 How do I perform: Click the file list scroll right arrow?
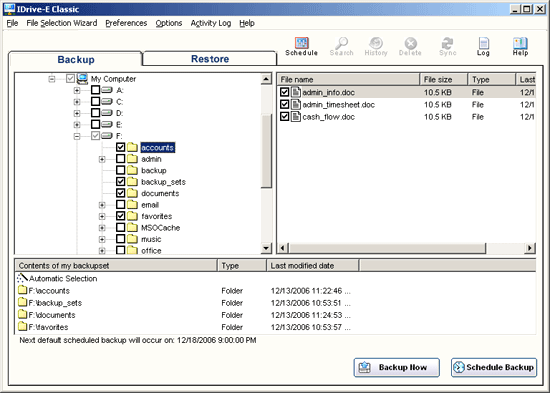point(530,248)
